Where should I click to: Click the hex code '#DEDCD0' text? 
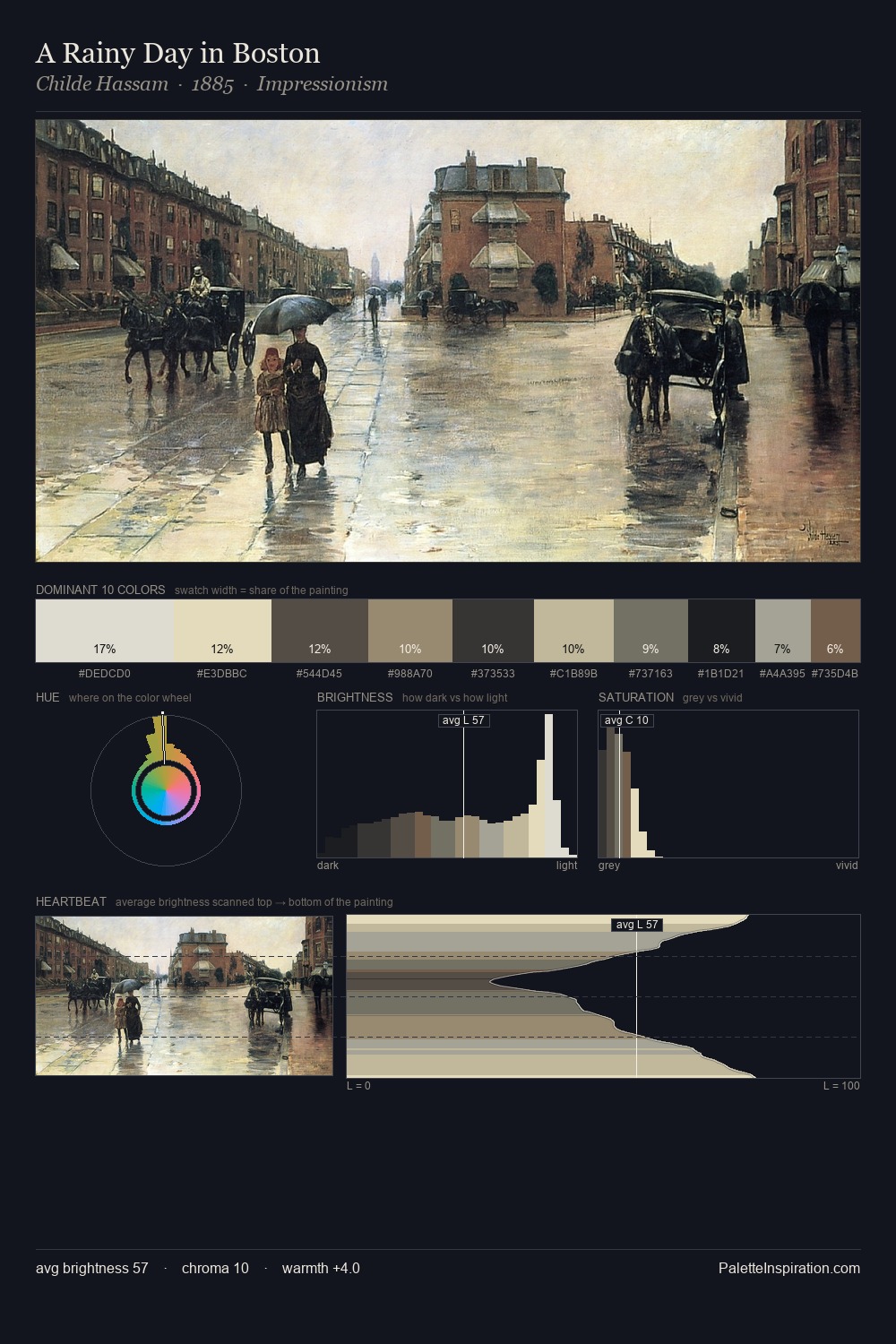(105, 674)
